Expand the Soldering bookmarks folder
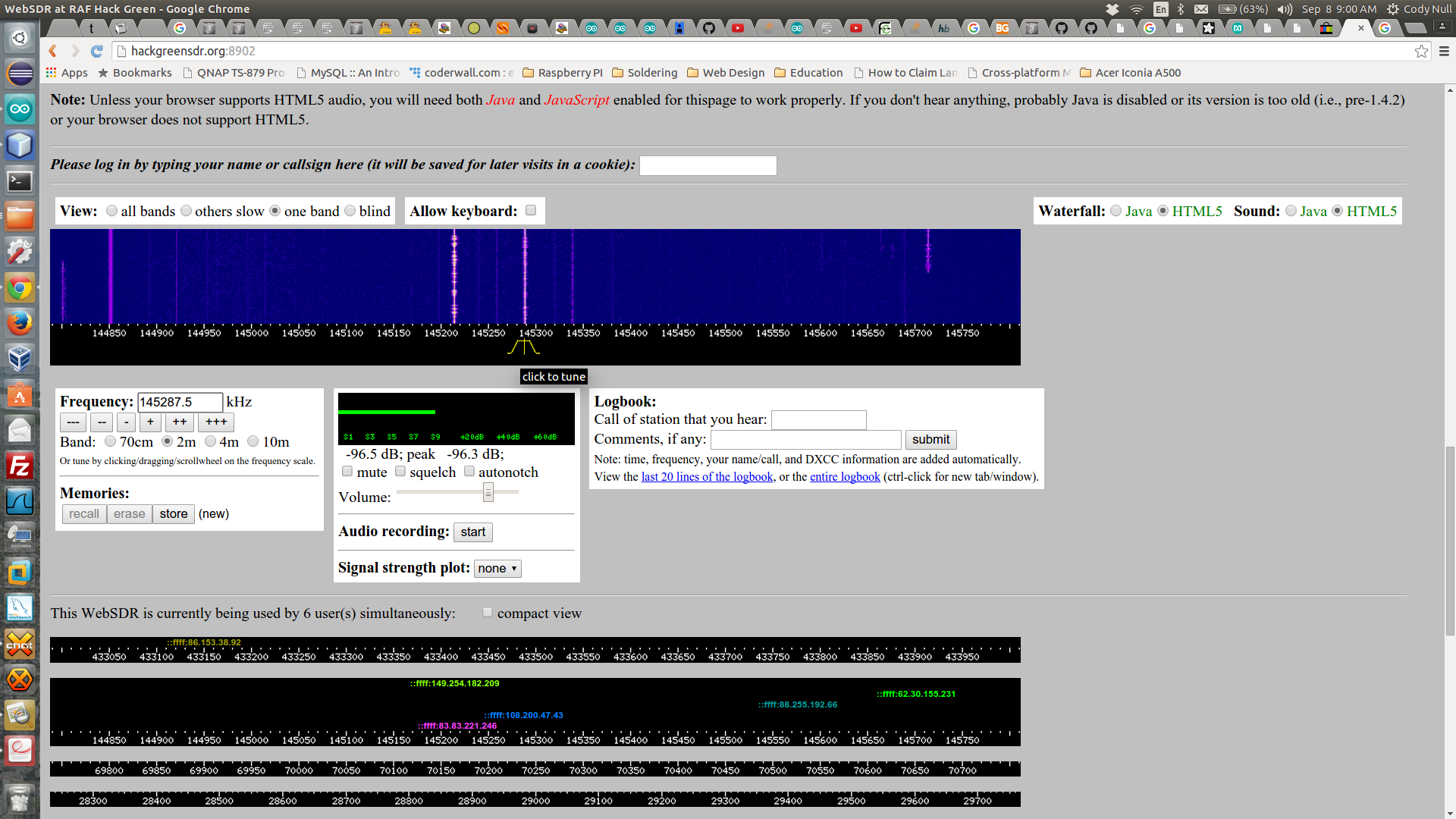Viewport: 1456px width, 819px height. click(645, 73)
